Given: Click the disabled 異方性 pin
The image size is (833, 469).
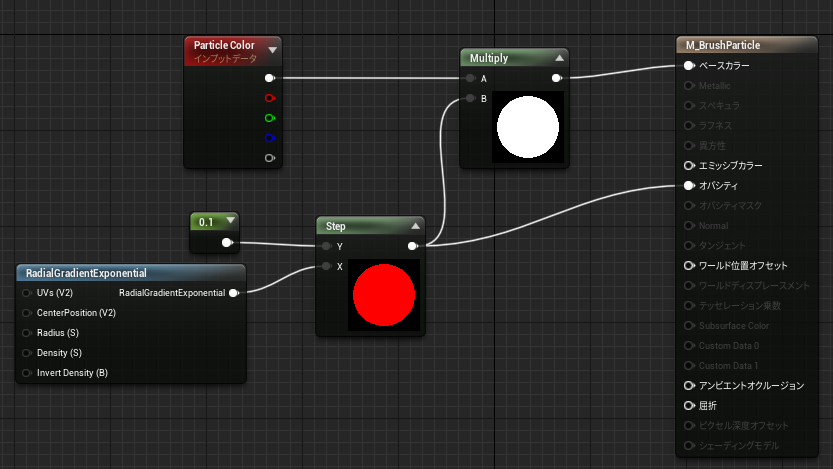Looking at the screenshot, I should [689, 146].
